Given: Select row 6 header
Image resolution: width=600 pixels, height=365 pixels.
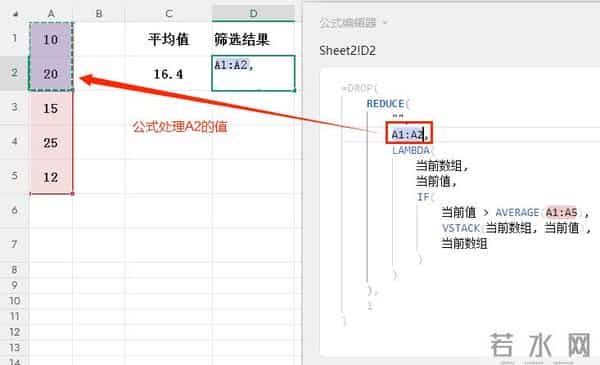Looking at the screenshot, I should pos(14,210).
